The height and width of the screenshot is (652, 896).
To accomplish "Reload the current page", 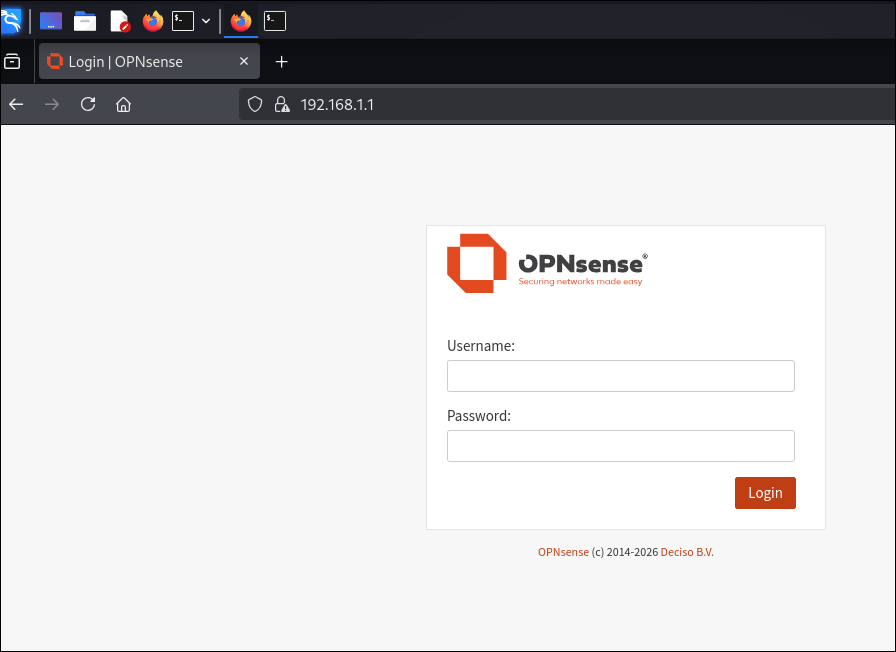I will pos(88,104).
